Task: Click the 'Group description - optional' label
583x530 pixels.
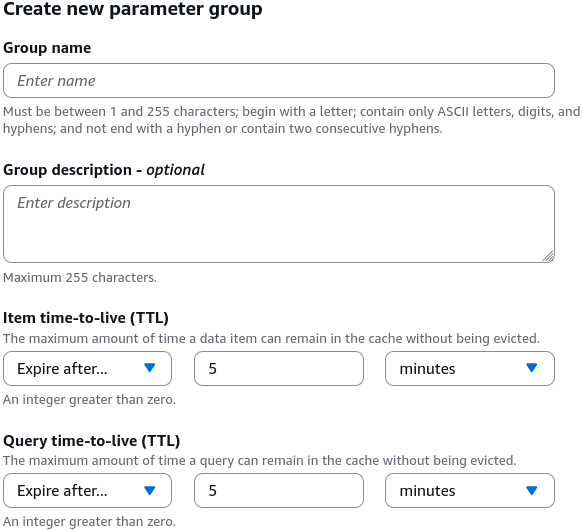Action: 104,170
